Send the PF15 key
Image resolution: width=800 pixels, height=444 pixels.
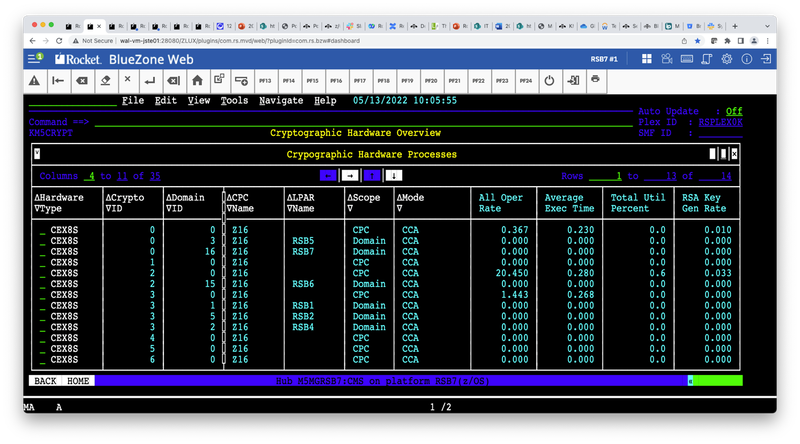[312, 81]
